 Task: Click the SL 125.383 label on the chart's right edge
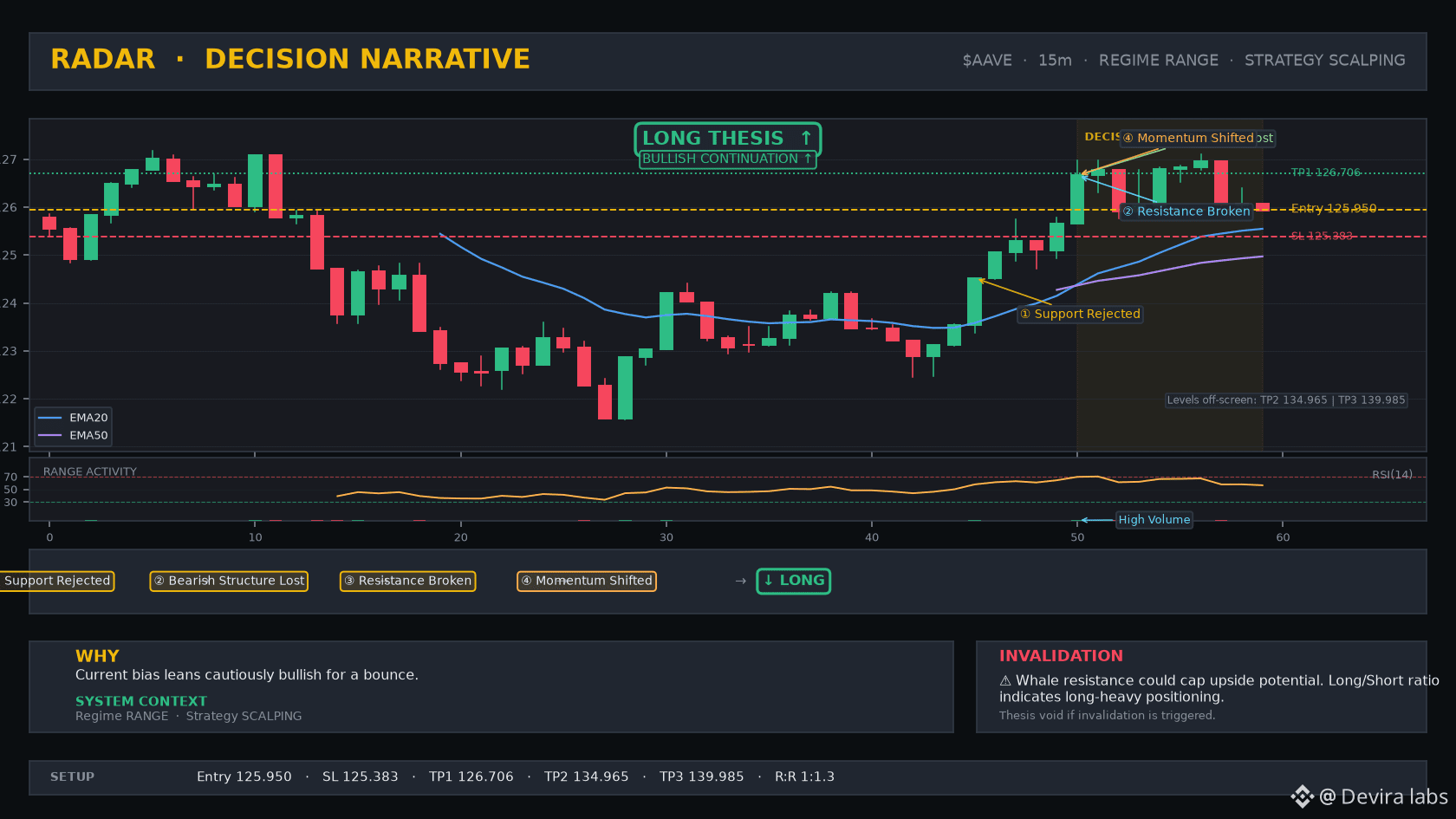[1322, 237]
